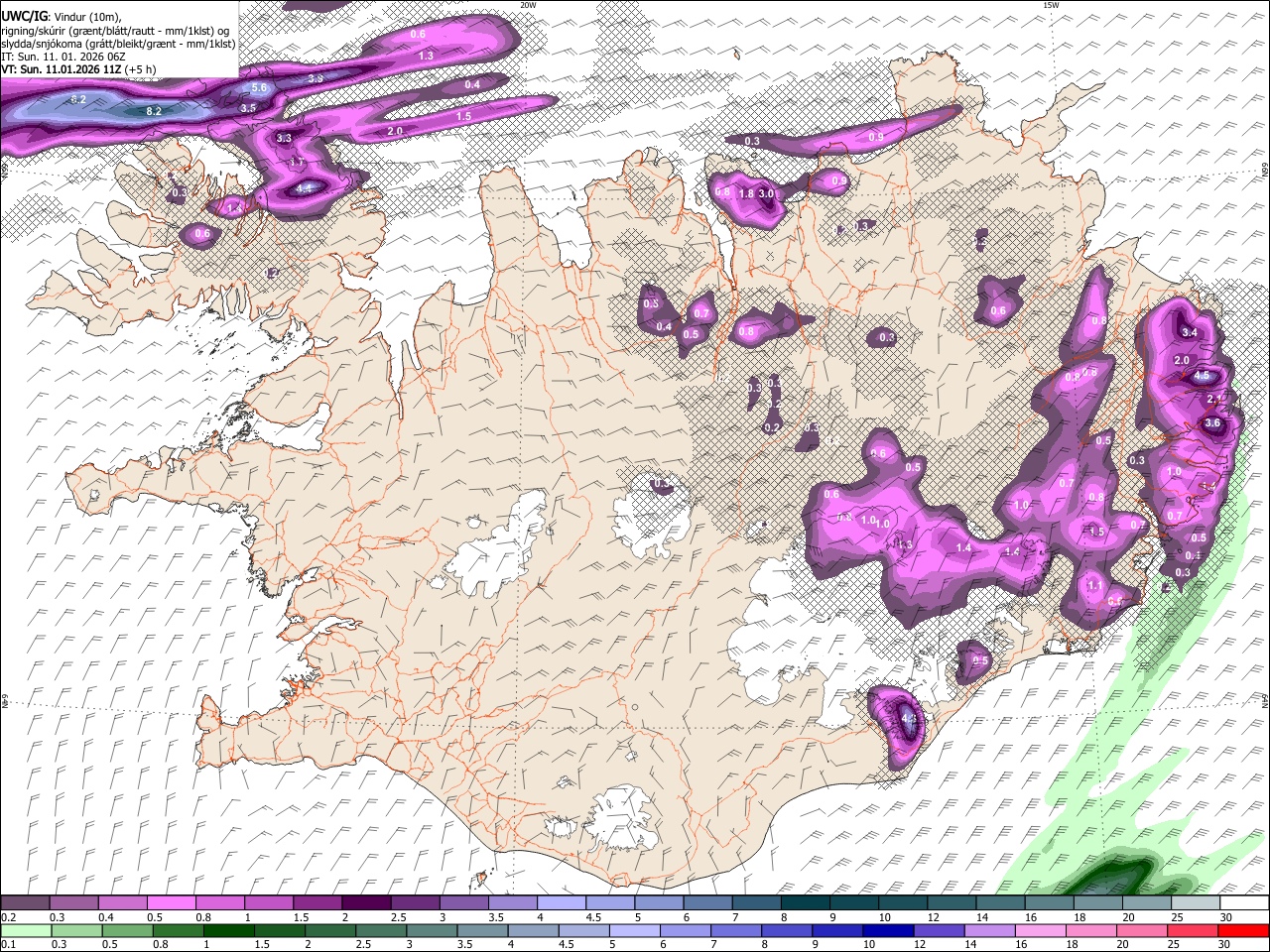Pick the darkest green swatch between 1 and 1.5, lower row
Screen dimensions: 1270x952
coord(228,931)
